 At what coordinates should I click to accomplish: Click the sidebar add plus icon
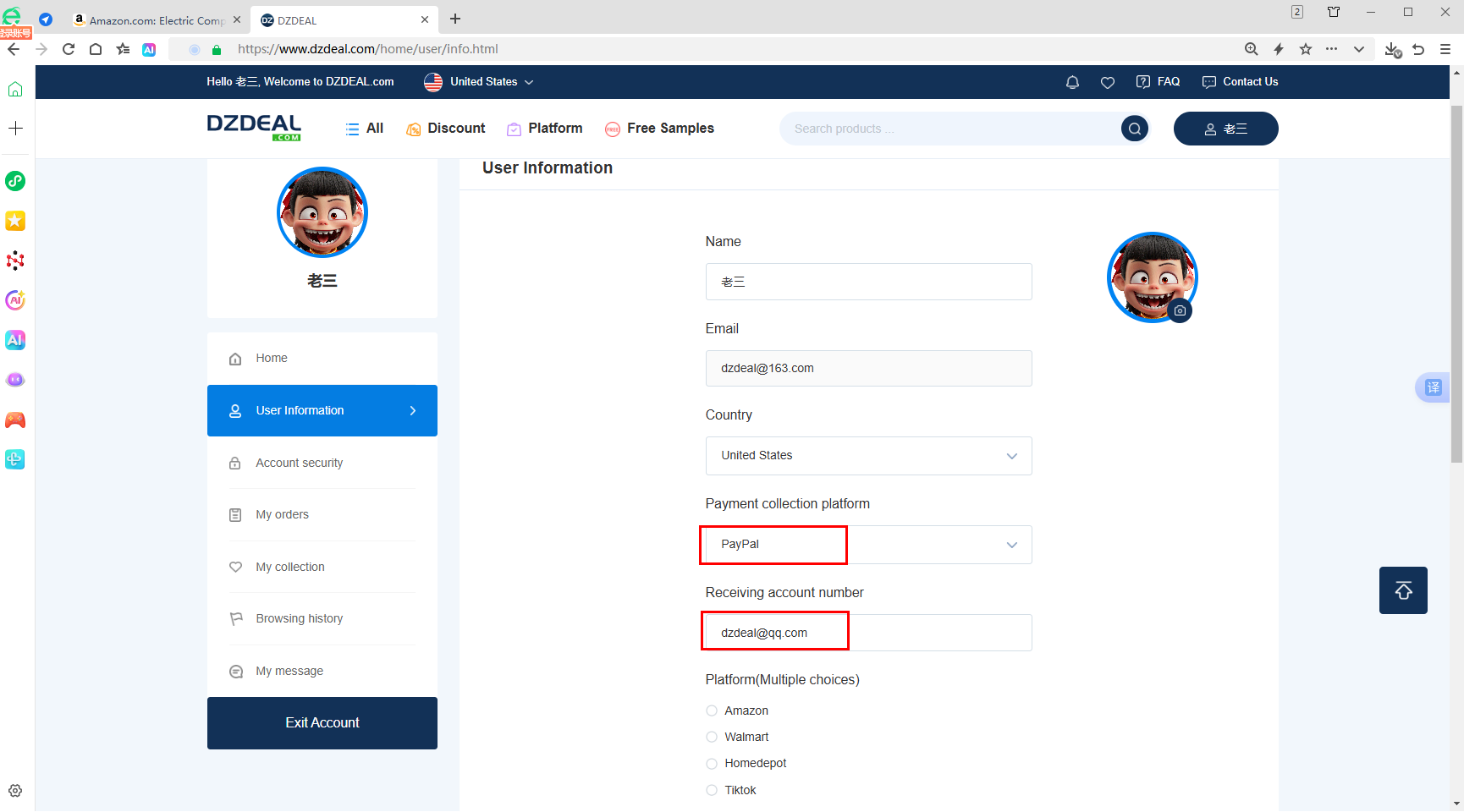pyautogui.click(x=15, y=129)
